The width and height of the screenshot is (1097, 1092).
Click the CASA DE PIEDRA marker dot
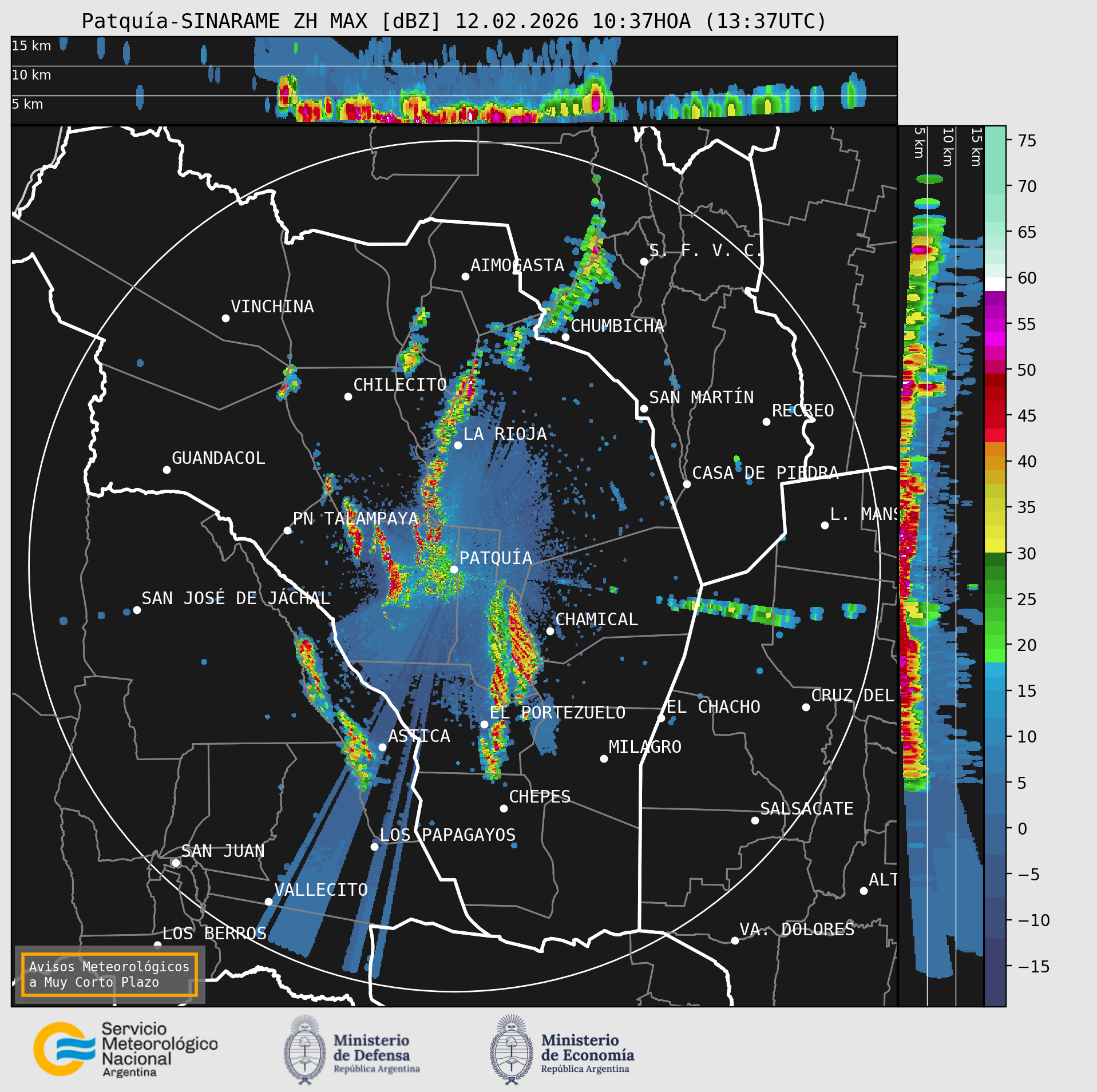pyautogui.click(x=687, y=484)
